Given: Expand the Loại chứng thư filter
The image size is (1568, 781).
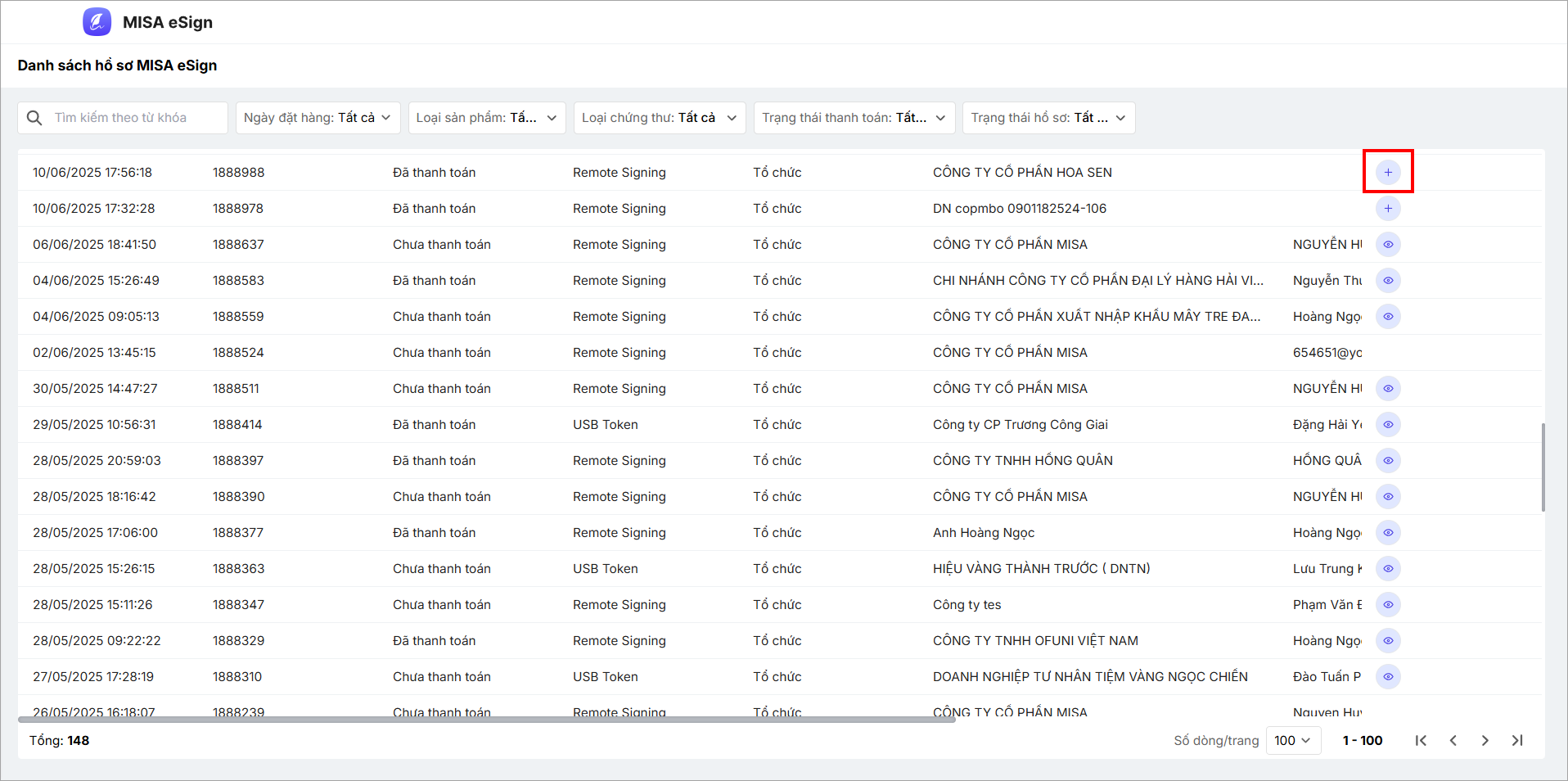Looking at the screenshot, I should (659, 118).
